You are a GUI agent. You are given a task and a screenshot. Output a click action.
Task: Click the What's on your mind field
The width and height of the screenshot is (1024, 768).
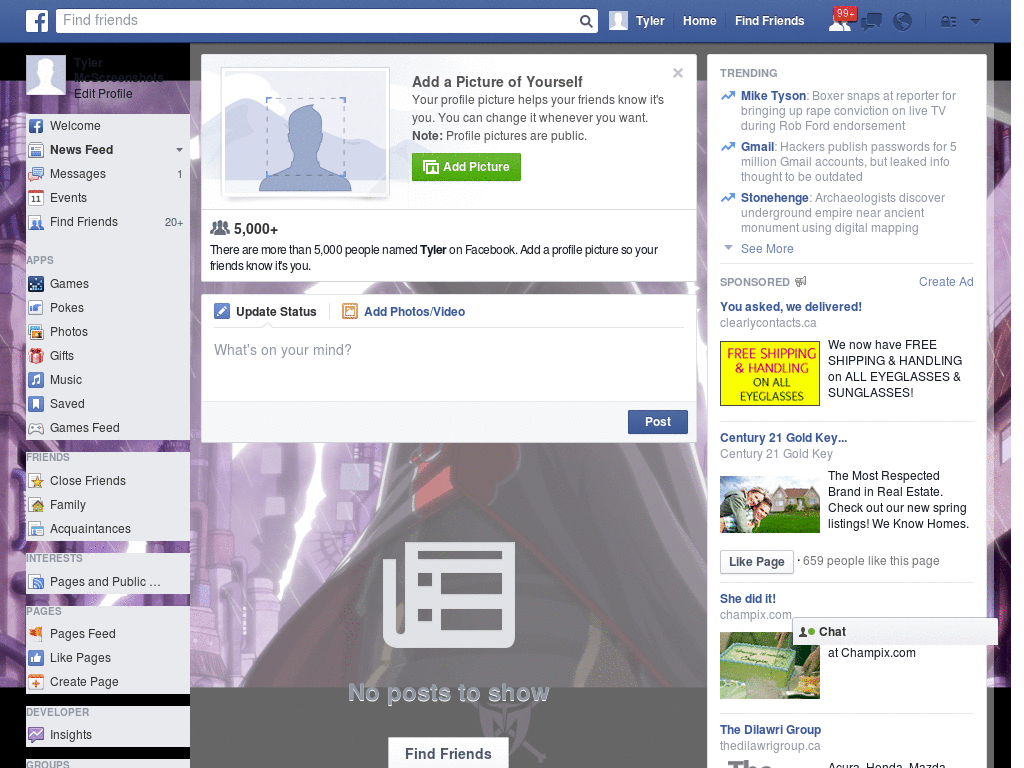point(449,362)
